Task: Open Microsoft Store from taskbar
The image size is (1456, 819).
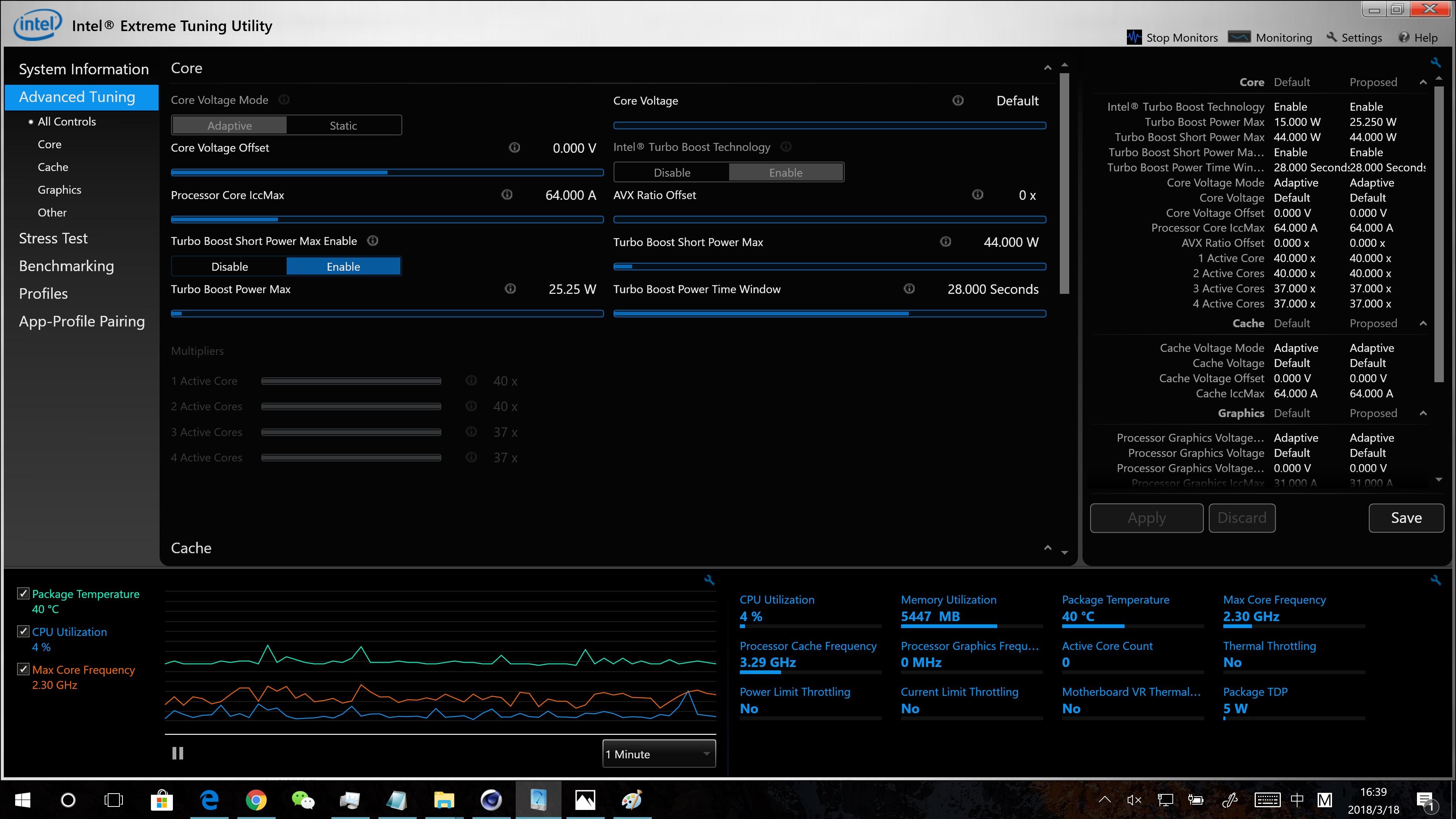Action: tap(162, 800)
